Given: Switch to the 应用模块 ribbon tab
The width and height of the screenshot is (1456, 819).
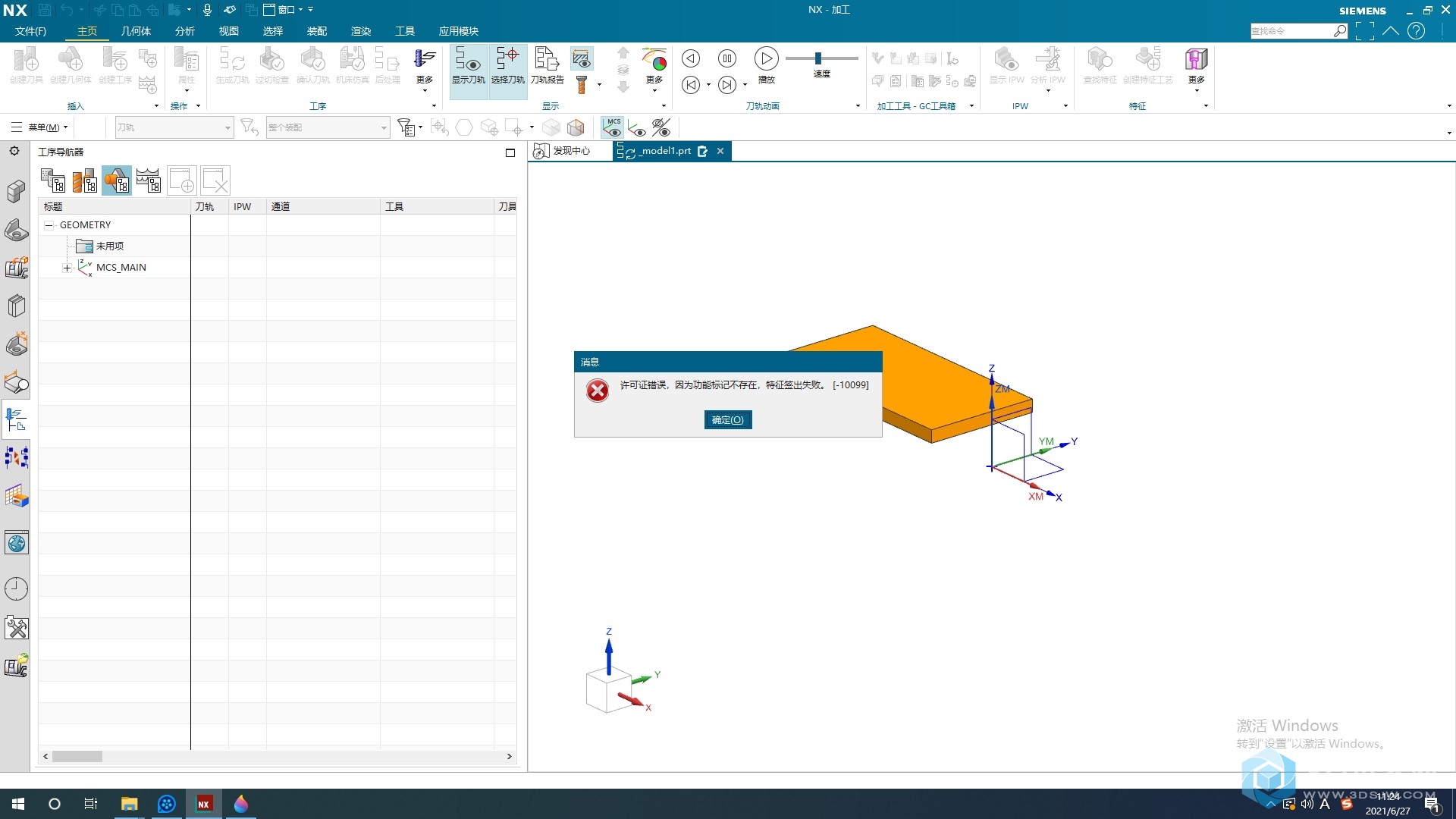Looking at the screenshot, I should click(458, 31).
